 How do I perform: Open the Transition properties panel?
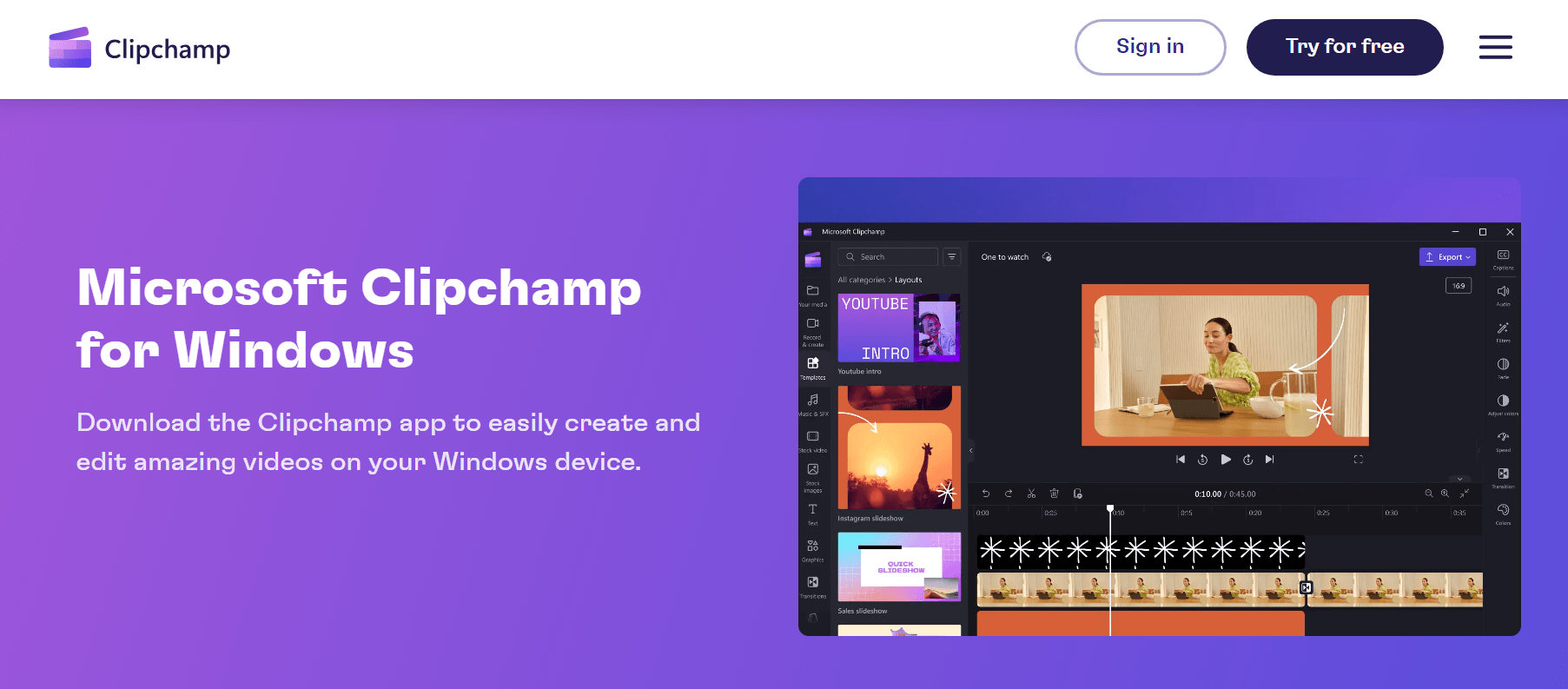tap(1503, 478)
